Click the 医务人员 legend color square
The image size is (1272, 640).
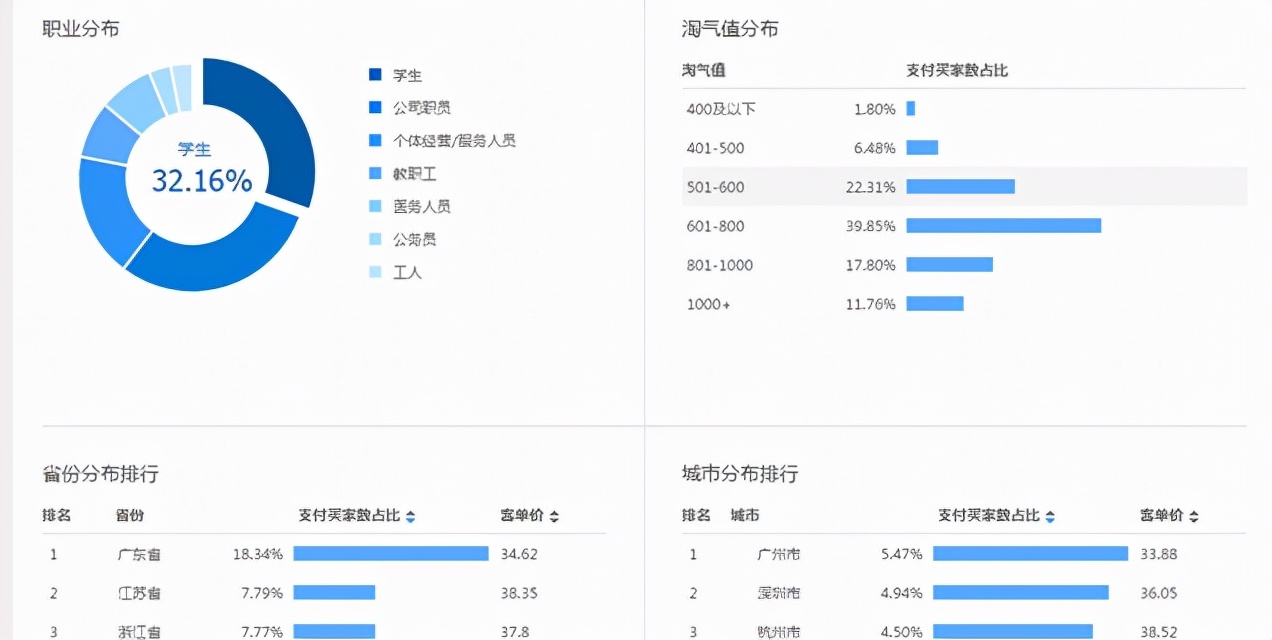(375, 207)
